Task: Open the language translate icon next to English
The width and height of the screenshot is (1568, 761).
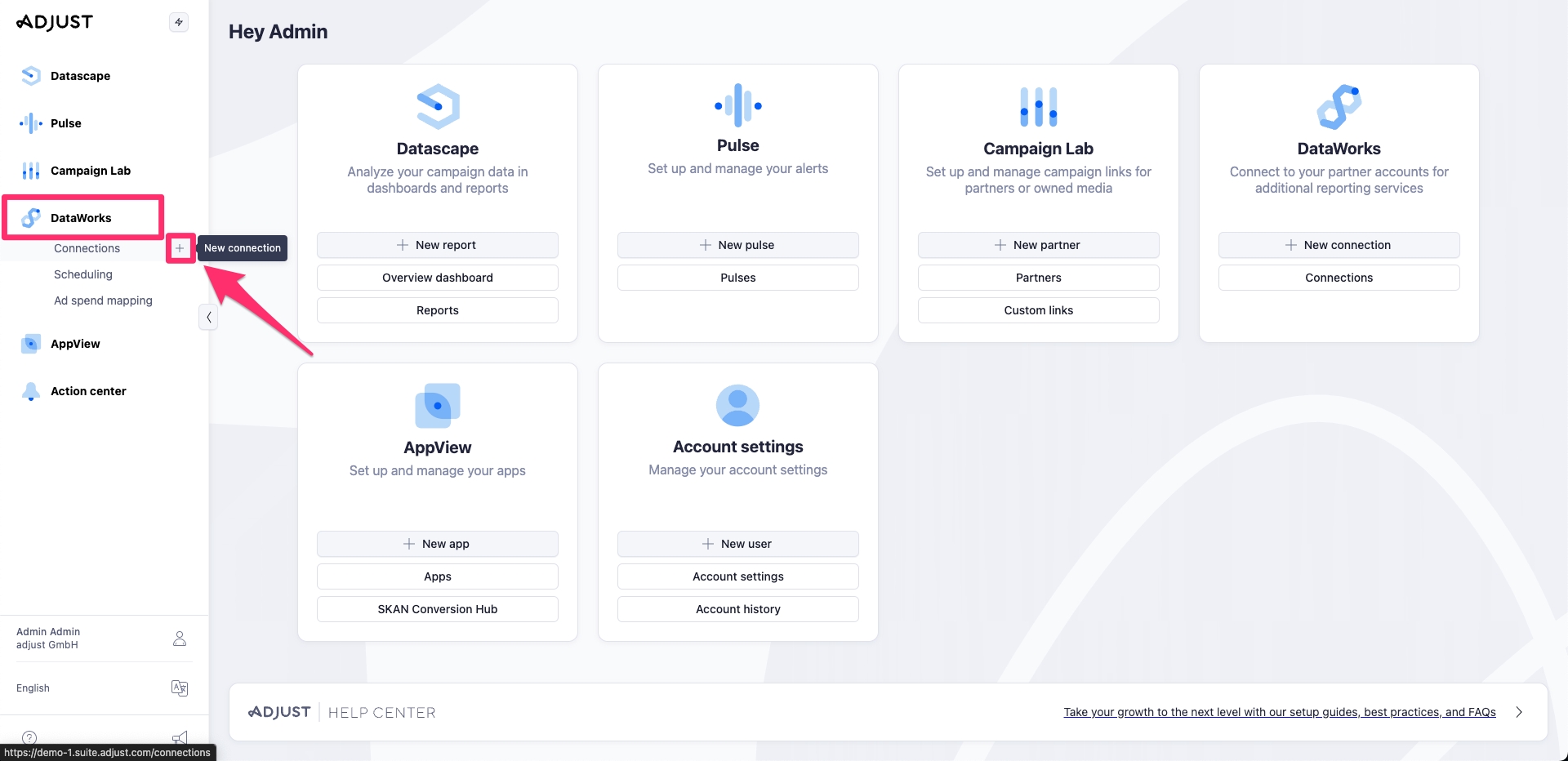Action: (180, 688)
